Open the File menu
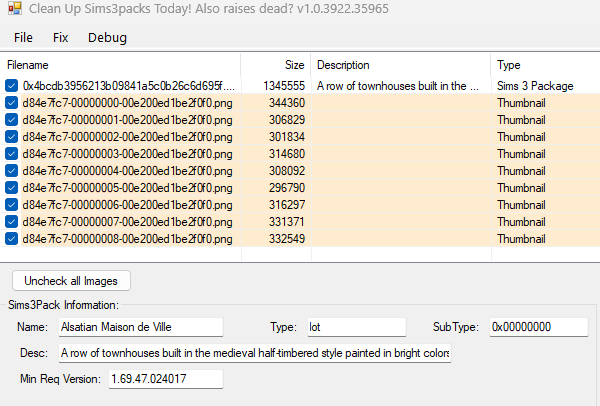The image size is (600, 406). 23,38
